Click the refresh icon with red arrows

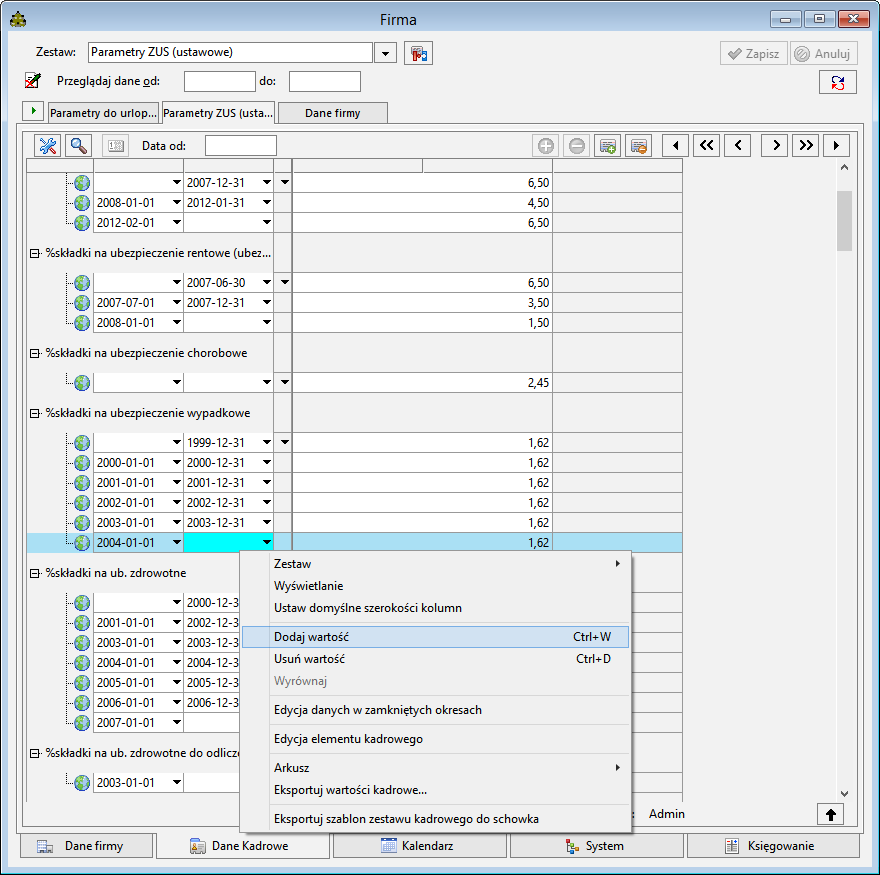838,83
